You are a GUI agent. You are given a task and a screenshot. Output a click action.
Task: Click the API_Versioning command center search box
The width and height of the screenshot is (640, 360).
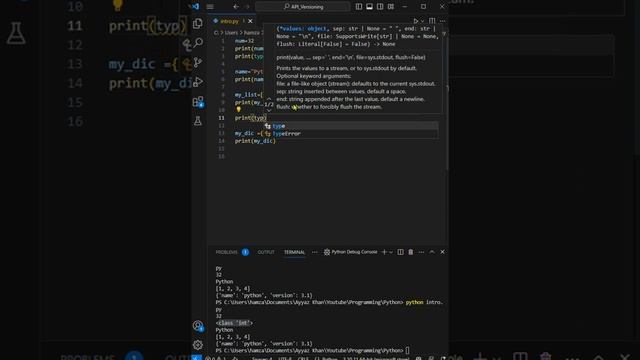pyautogui.click(x=302, y=7)
